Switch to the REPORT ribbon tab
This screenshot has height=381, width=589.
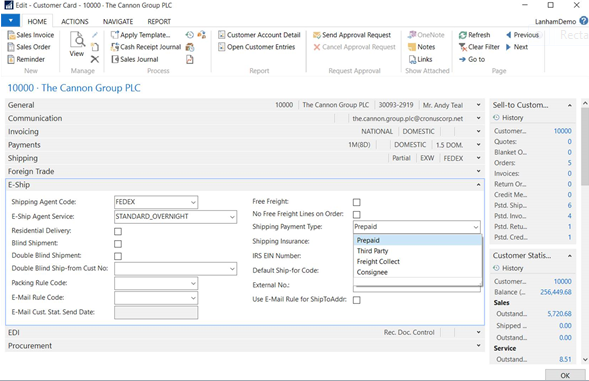point(159,21)
